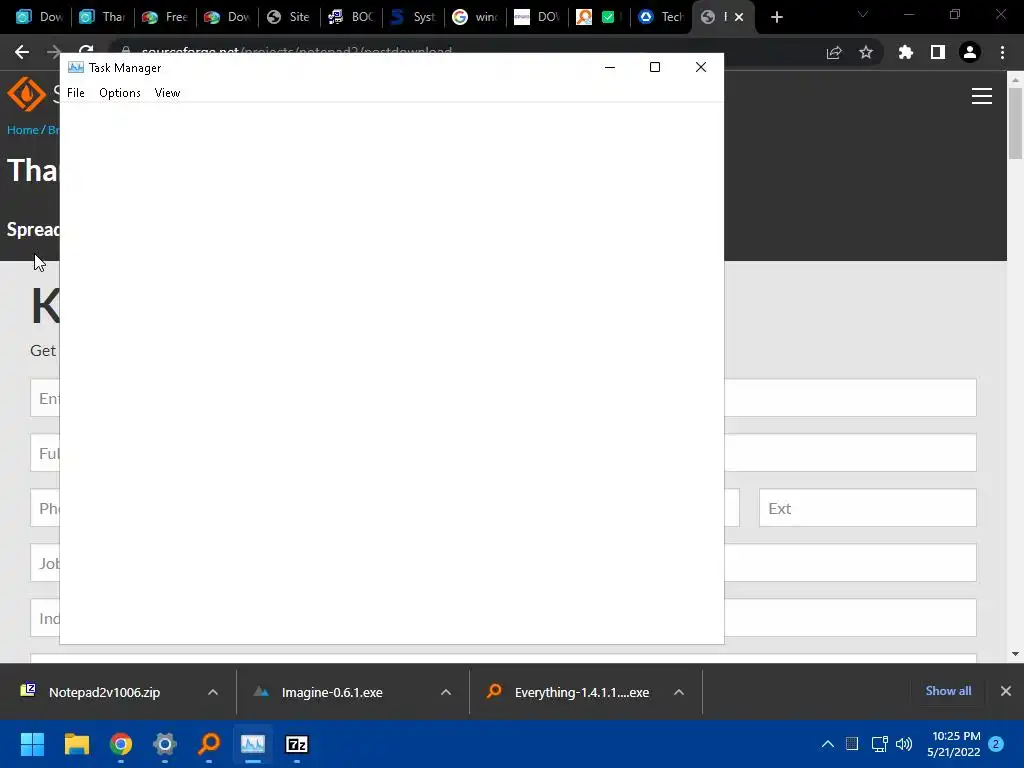
Task: Open a new Chrome tab
Action: [776, 17]
